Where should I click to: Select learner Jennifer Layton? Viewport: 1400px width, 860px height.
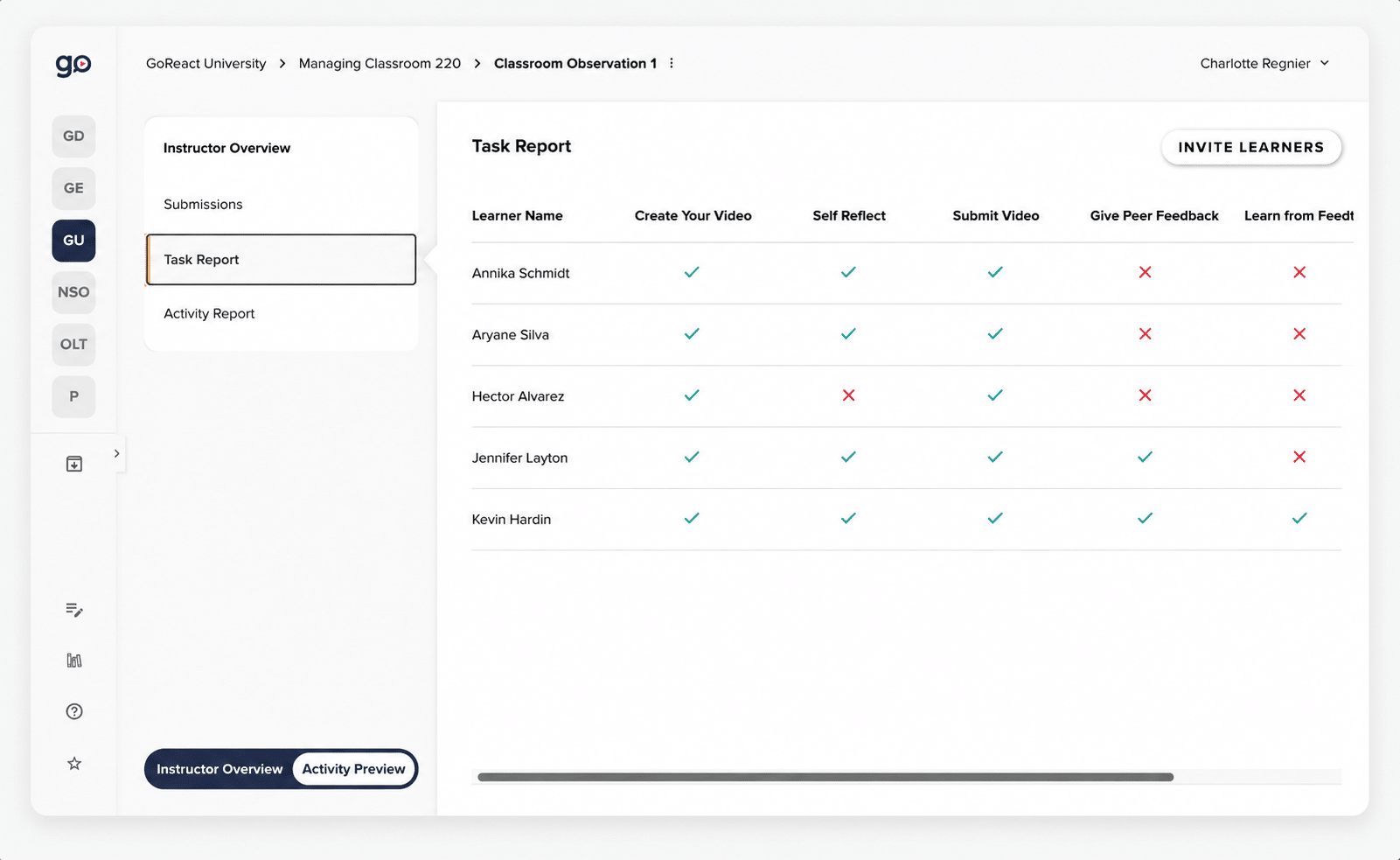coord(519,458)
